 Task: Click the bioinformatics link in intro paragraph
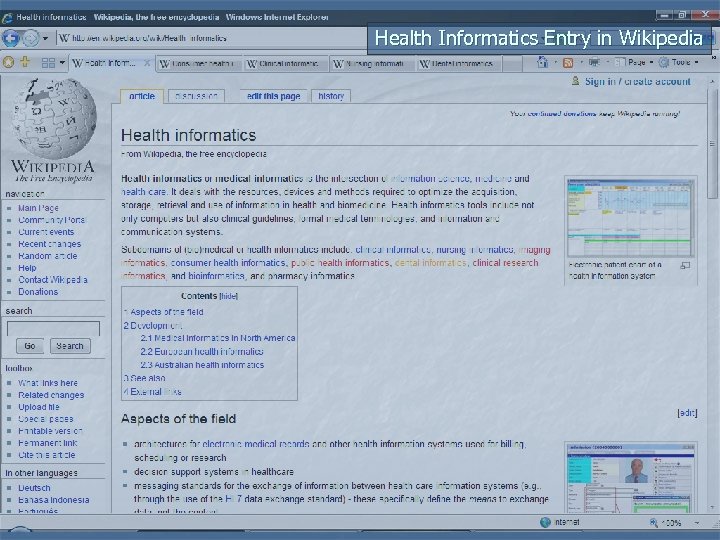(216, 276)
